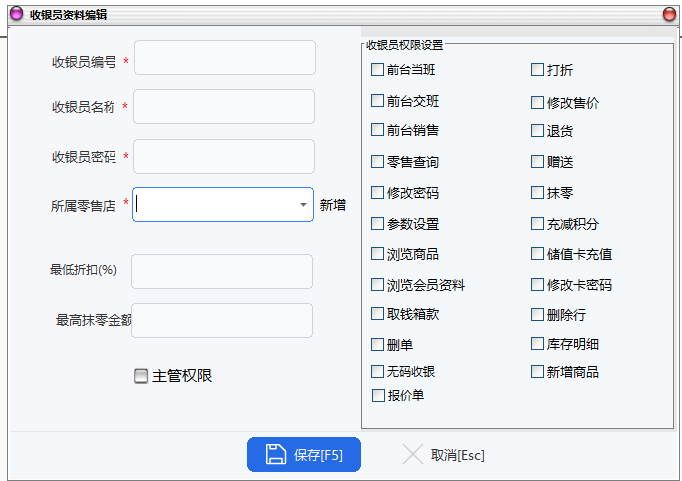Viewport: 682px width, 481px height.
Task: Click 新增 to add a retail store
Action: (x=333, y=205)
